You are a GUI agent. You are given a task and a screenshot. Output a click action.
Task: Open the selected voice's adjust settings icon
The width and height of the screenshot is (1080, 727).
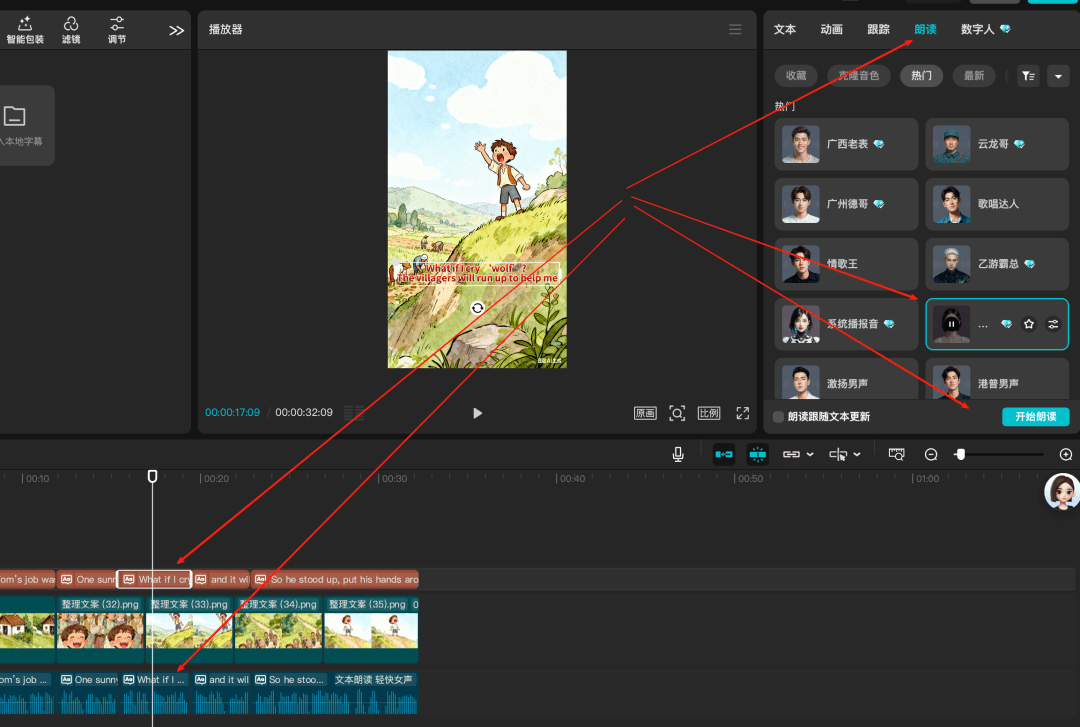coord(1053,324)
